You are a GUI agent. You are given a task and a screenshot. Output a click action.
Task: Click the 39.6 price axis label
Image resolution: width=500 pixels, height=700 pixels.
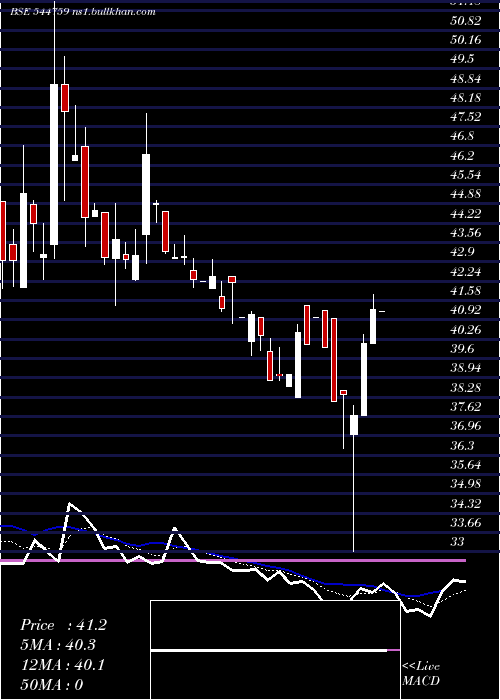[x=462, y=349]
